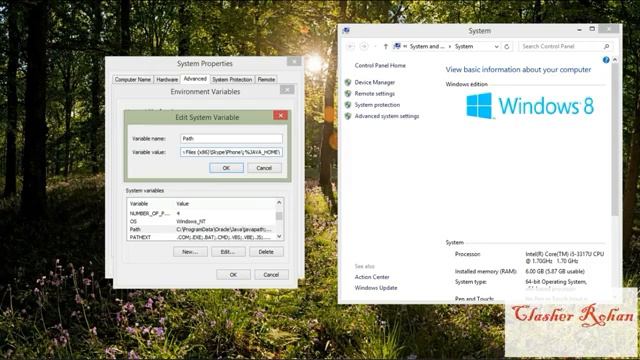Image resolution: width=640 pixels, height=360 pixels.
Task: Open recent locations dropdown arrow
Action: [375, 47]
